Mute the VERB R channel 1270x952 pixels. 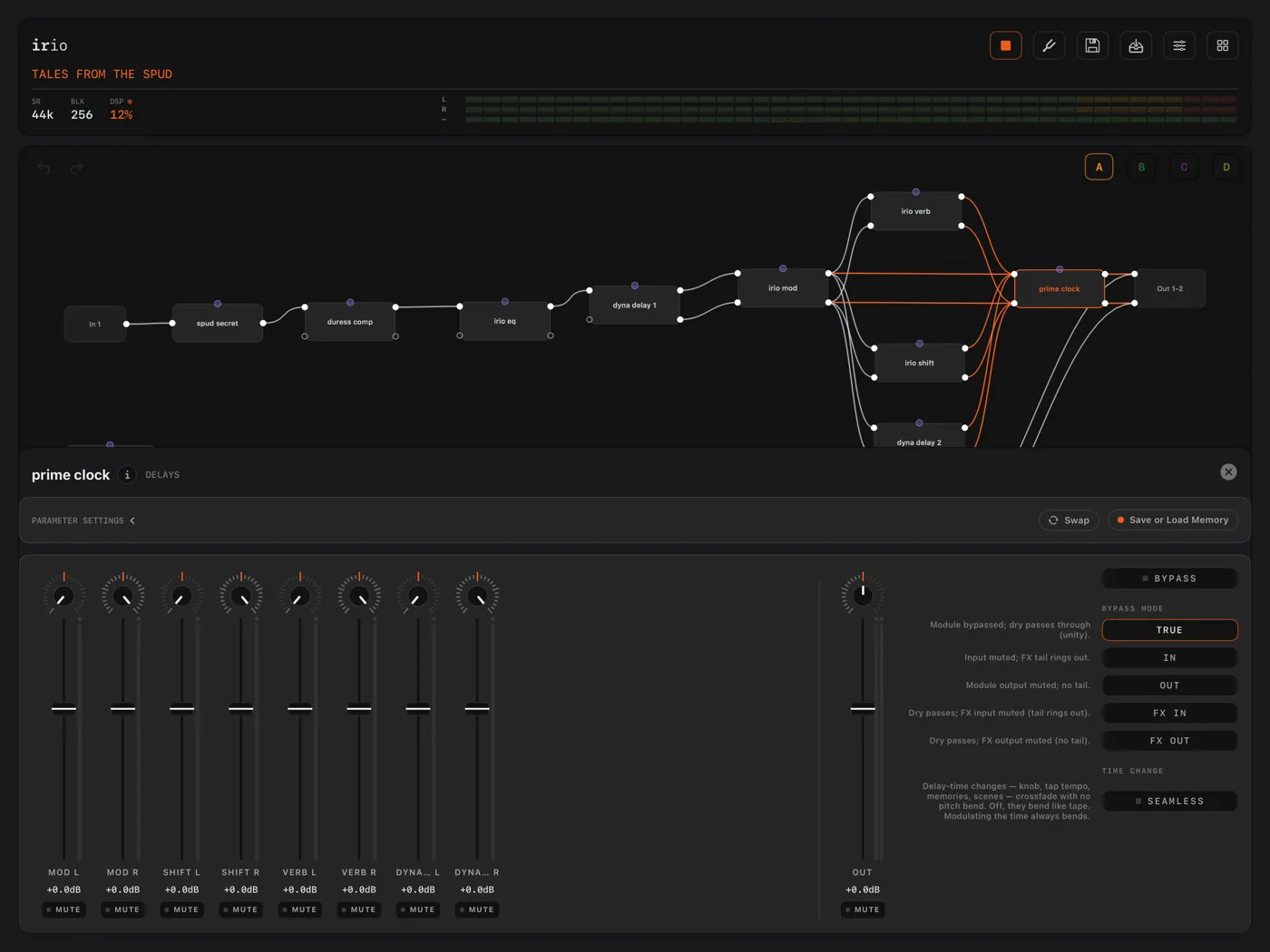click(x=359, y=909)
